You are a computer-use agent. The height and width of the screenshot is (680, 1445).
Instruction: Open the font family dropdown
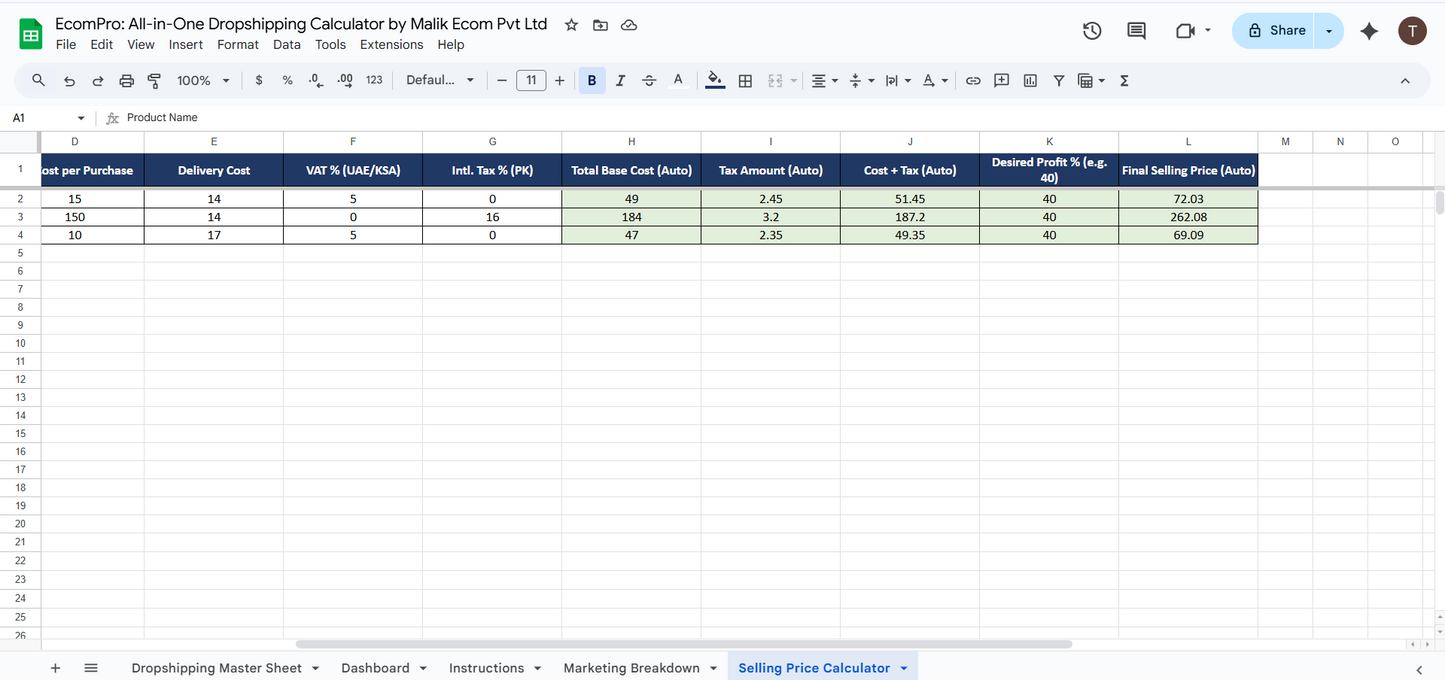pyautogui.click(x=440, y=80)
